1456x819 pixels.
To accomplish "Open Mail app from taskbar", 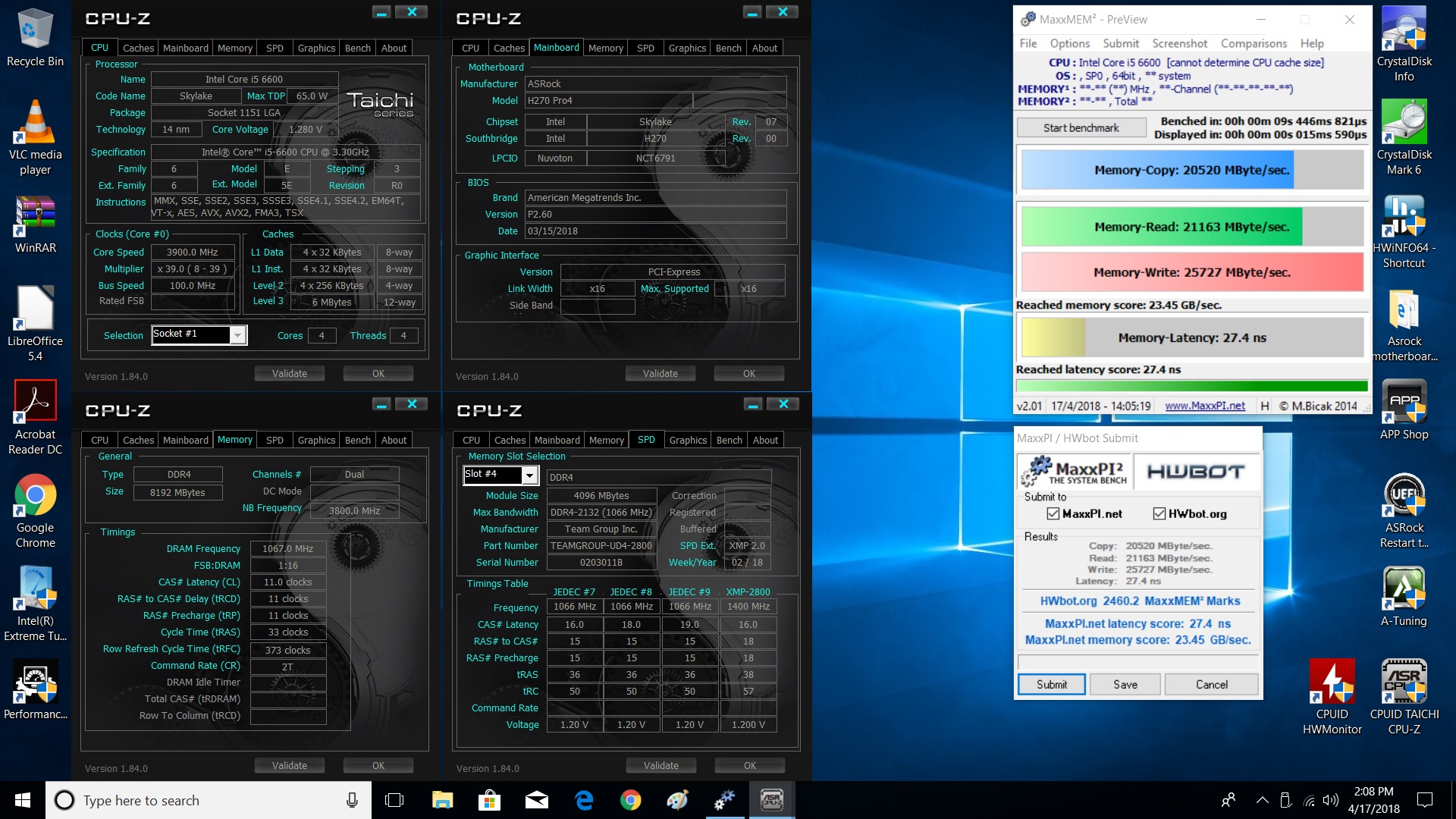I will [536, 800].
